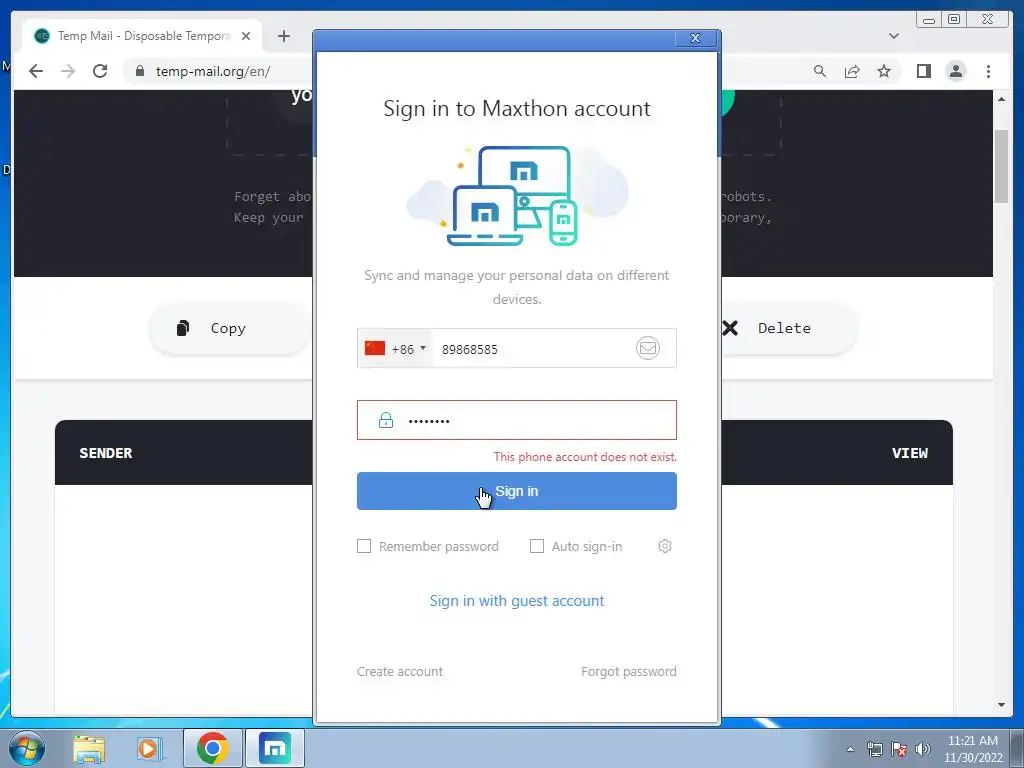Open Chrome zoom magnifier icon

point(820,71)
